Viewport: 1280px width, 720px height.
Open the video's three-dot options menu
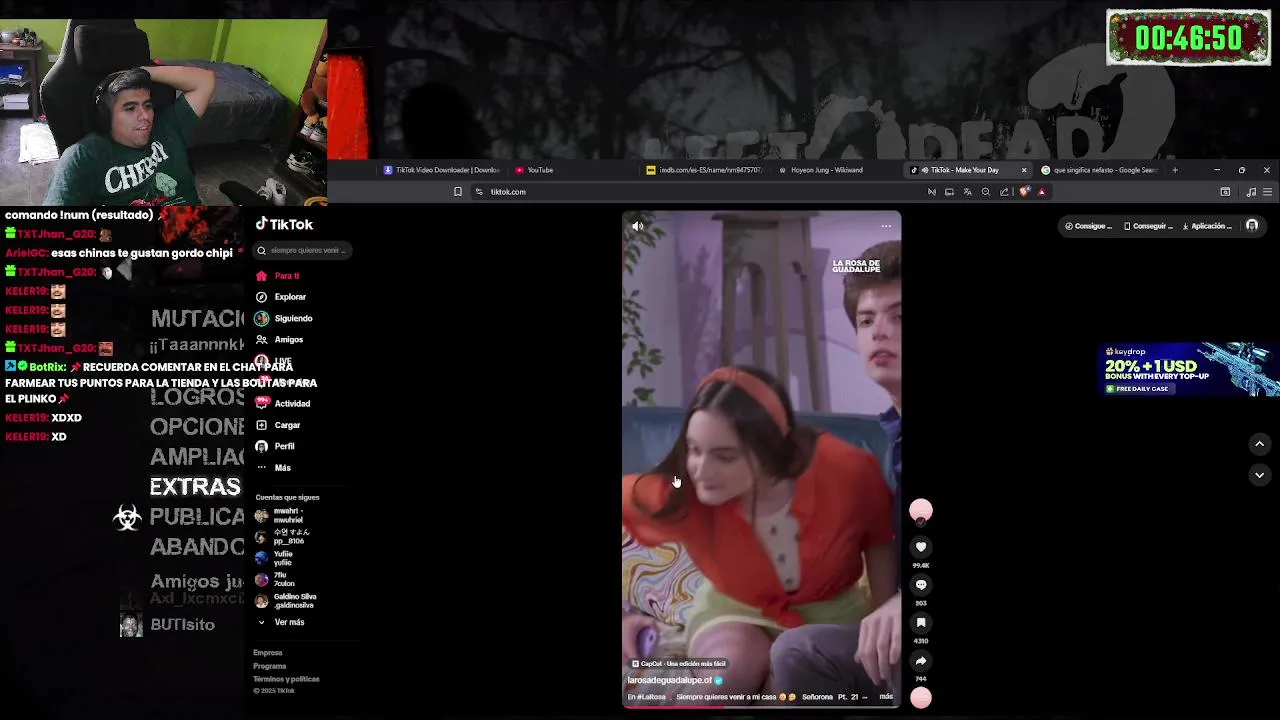click(x=886, y=226)
